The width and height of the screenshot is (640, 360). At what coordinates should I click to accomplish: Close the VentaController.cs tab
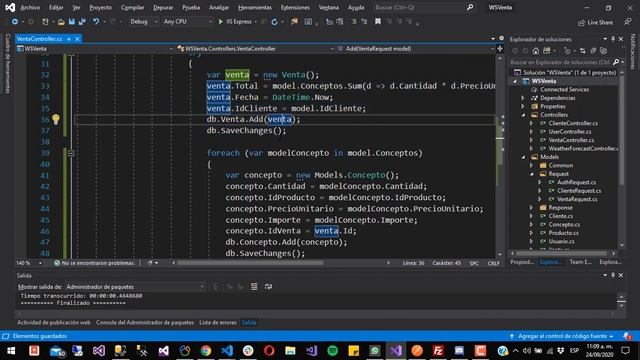point(77,39)
